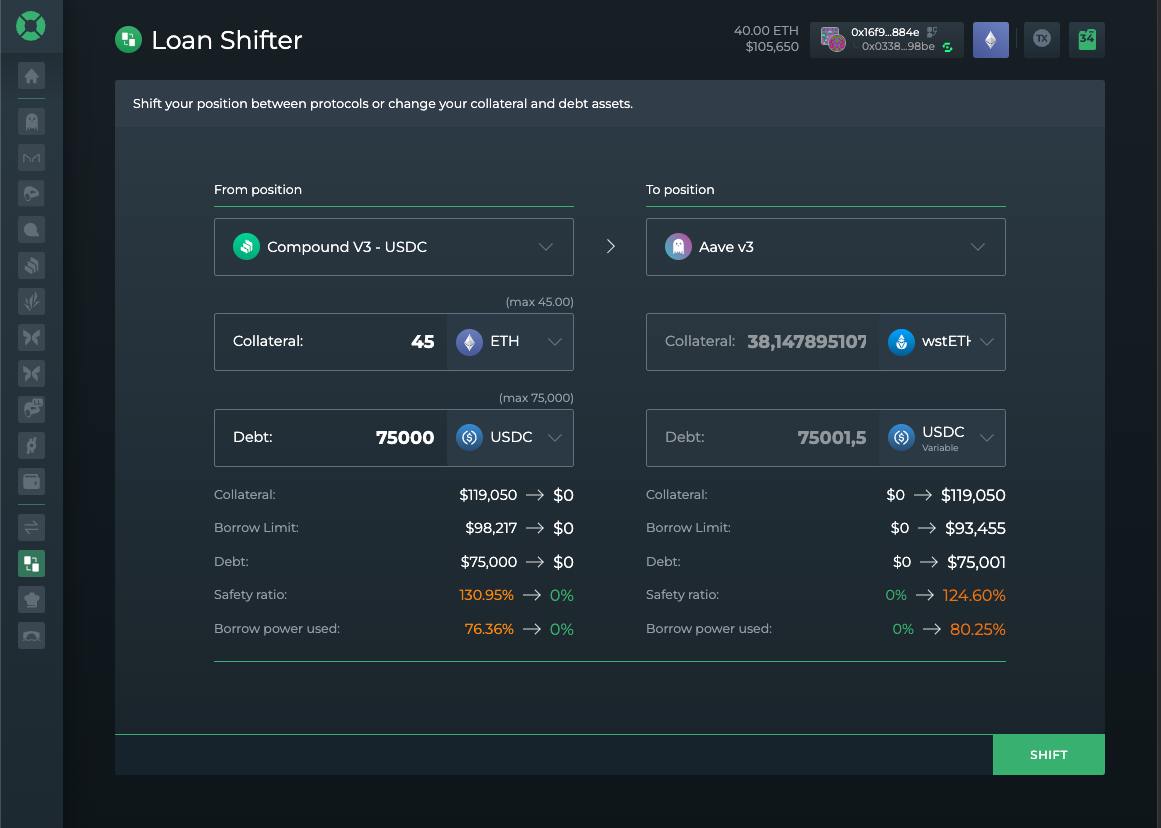Click the grey icon beside 0x16f9...884e
1161x828 pixels.
[932, 32]
